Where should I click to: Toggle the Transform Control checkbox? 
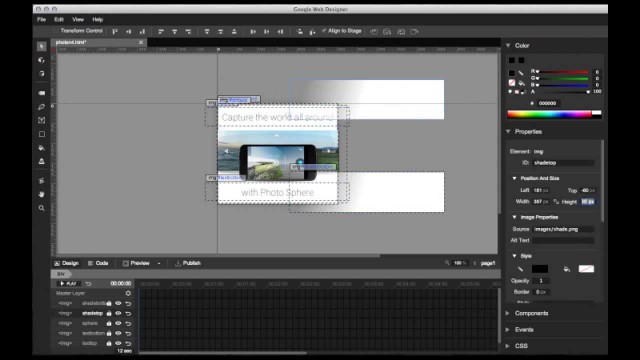(56, 31)
